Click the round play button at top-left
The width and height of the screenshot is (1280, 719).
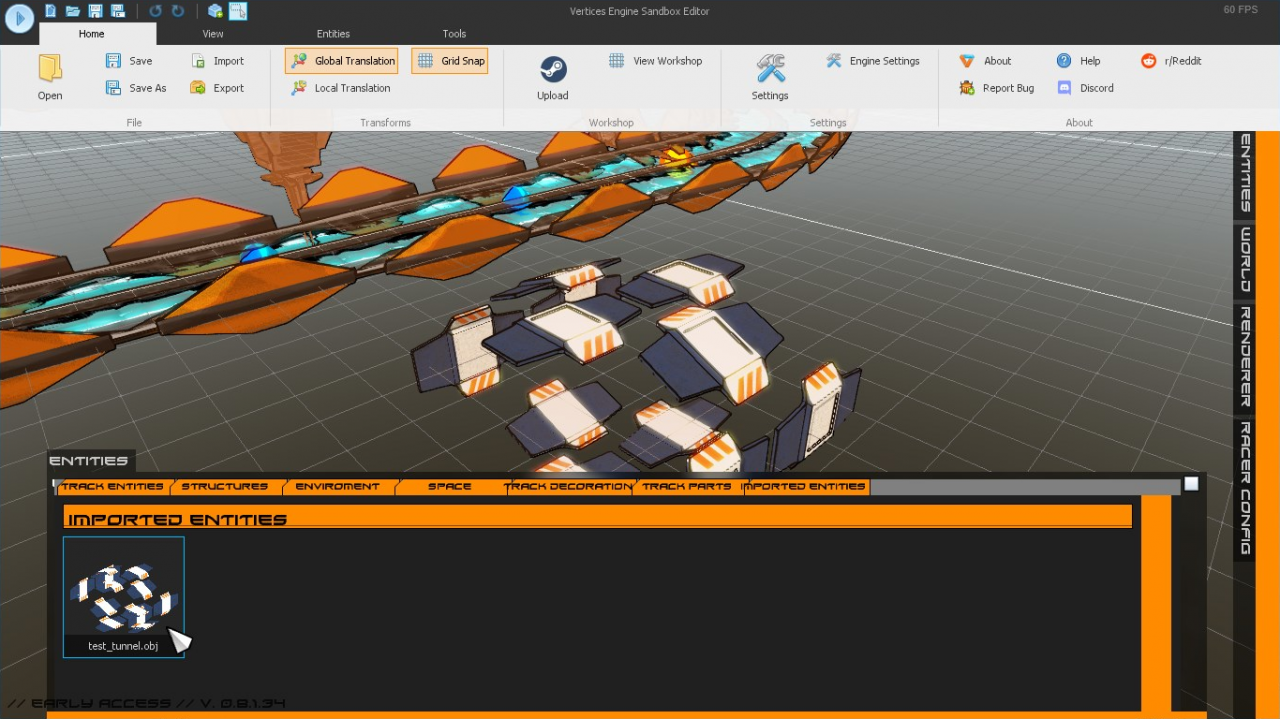point(19,18)
